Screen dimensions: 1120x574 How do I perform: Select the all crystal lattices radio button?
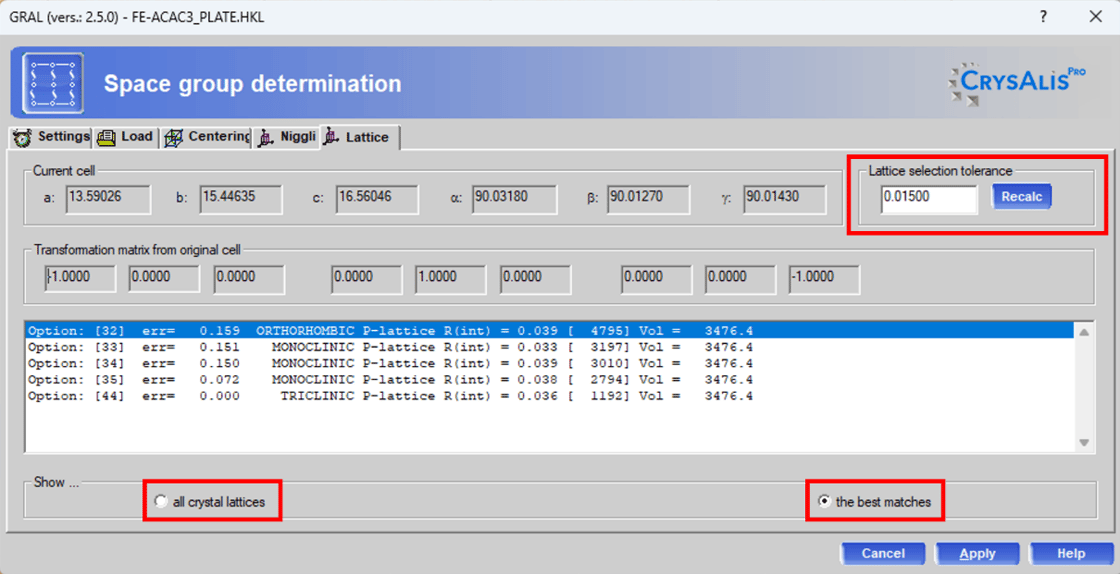tap(162, 502)
